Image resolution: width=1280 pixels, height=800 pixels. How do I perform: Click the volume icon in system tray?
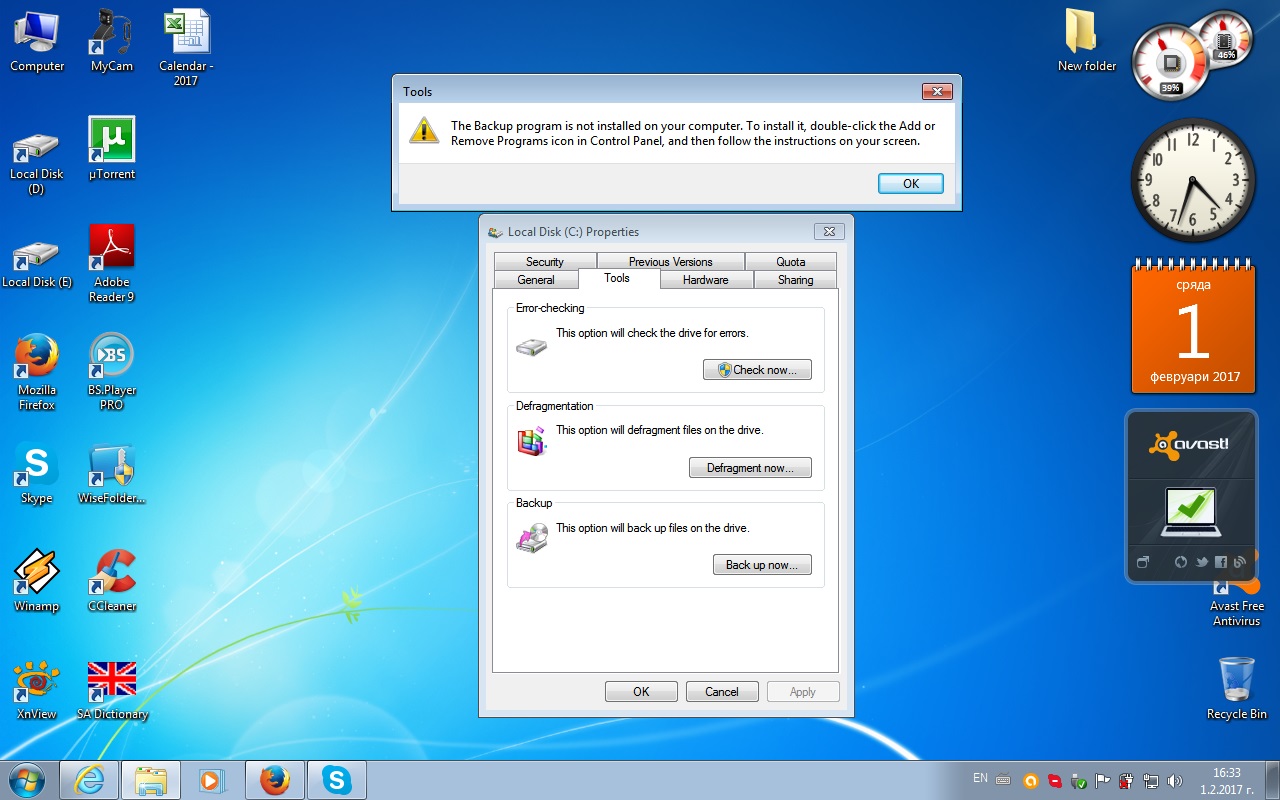1174,781
